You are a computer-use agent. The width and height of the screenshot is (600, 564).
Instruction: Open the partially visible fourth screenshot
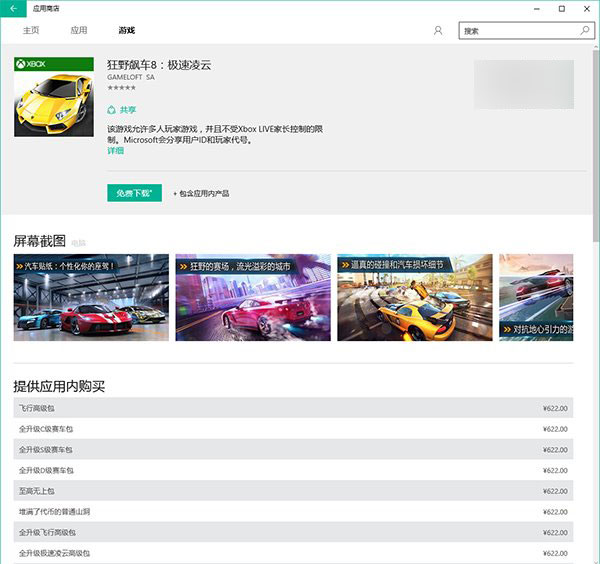[x=536, y=297]
